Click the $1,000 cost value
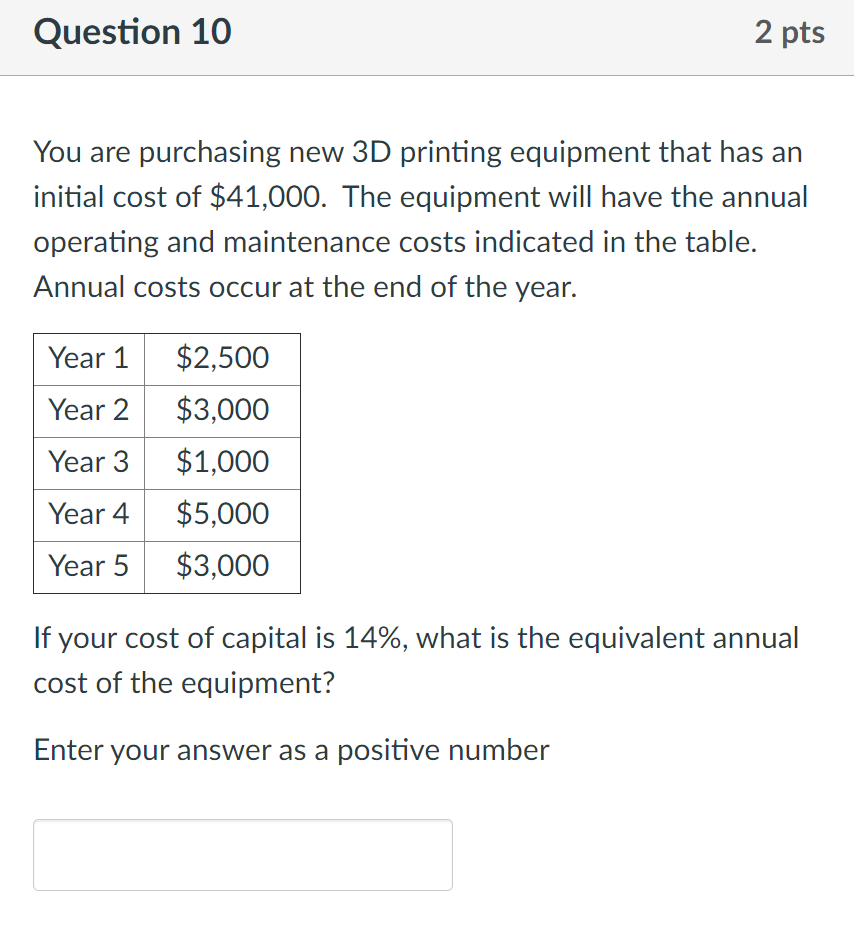The height and width of the screenshot is (946, 854). [x=222, y=463]
